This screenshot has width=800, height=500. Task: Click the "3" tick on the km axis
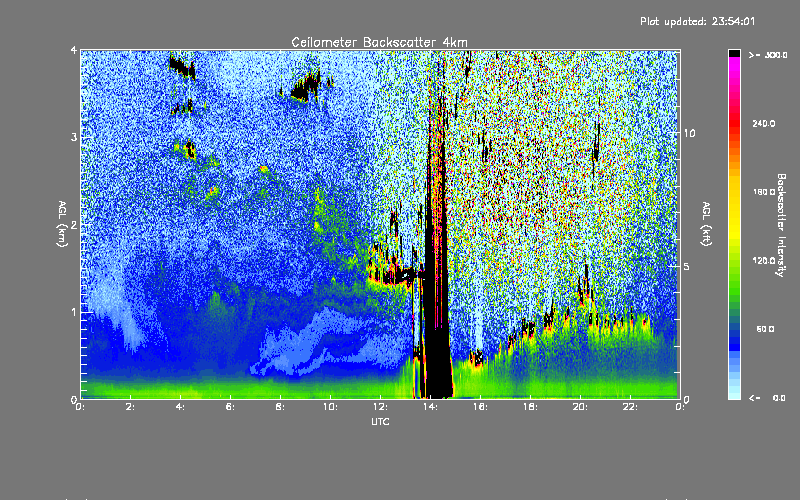(74, 137)
